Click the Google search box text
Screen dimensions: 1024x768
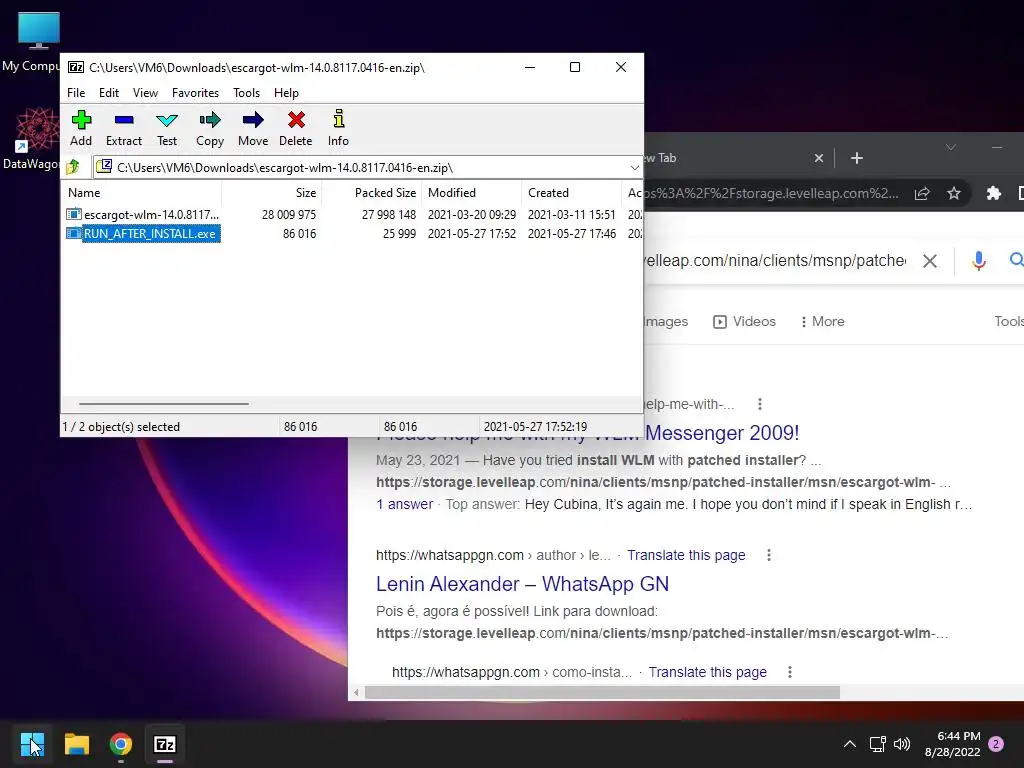coord(775,261)
